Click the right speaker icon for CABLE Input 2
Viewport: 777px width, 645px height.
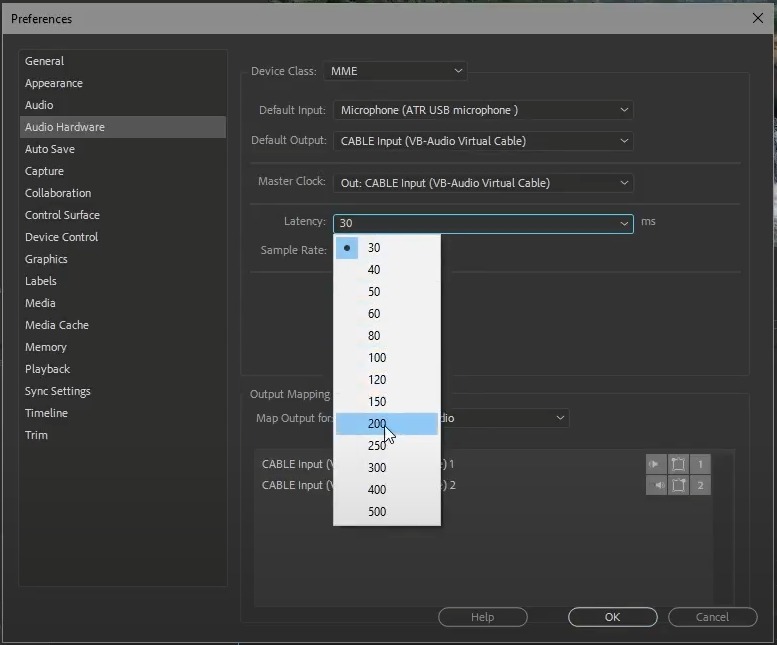pyautogui.click(x=656, y=486)
